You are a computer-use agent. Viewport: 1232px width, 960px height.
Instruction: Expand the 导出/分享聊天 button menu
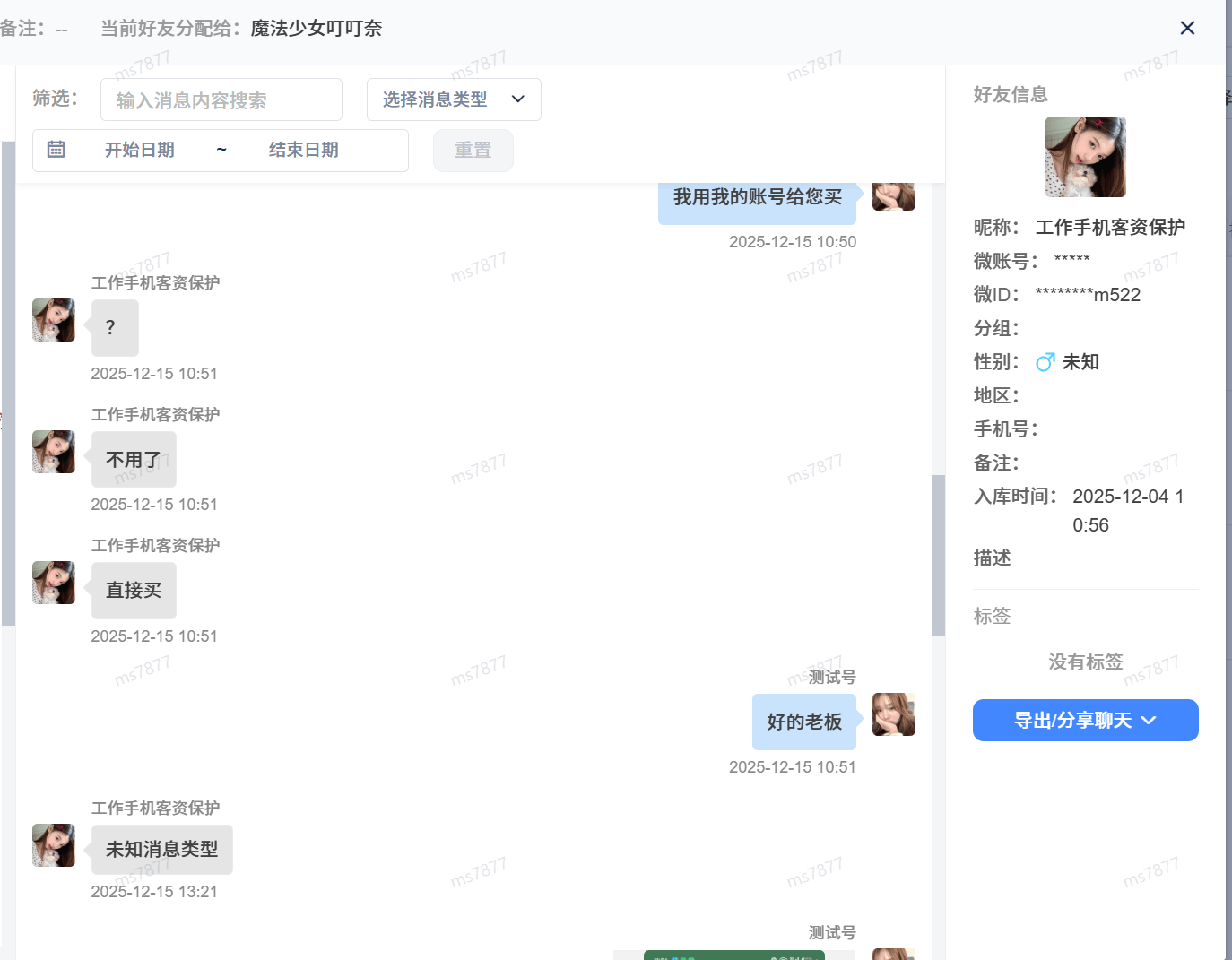click(x=1085, y=721)
